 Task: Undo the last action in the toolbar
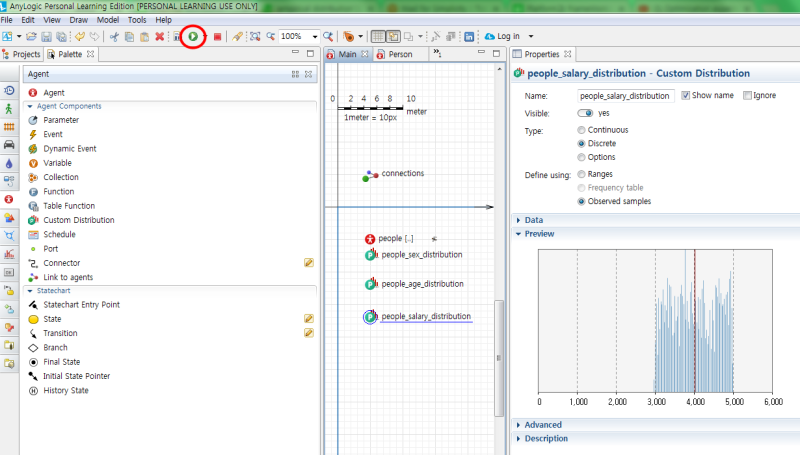pyautogui.click(x=80, y=36)
